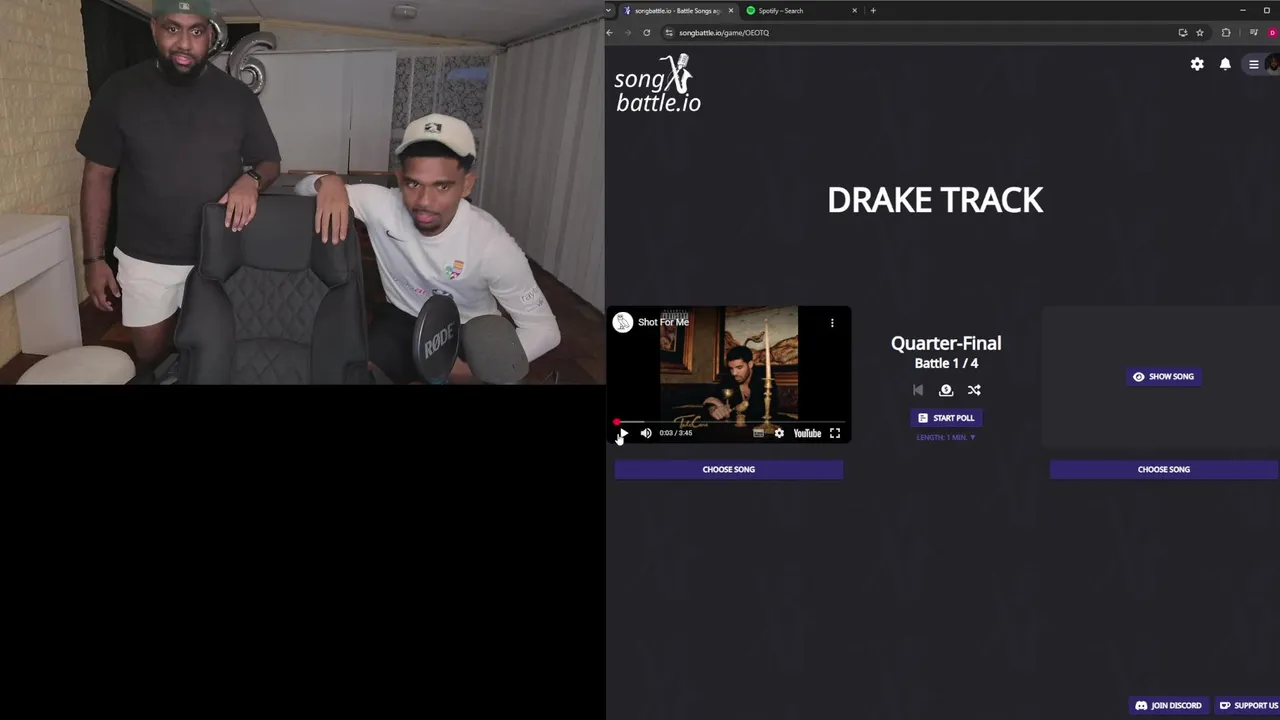Join the Discord server
1280x720 pixels.
click(x=1168, y=705)
